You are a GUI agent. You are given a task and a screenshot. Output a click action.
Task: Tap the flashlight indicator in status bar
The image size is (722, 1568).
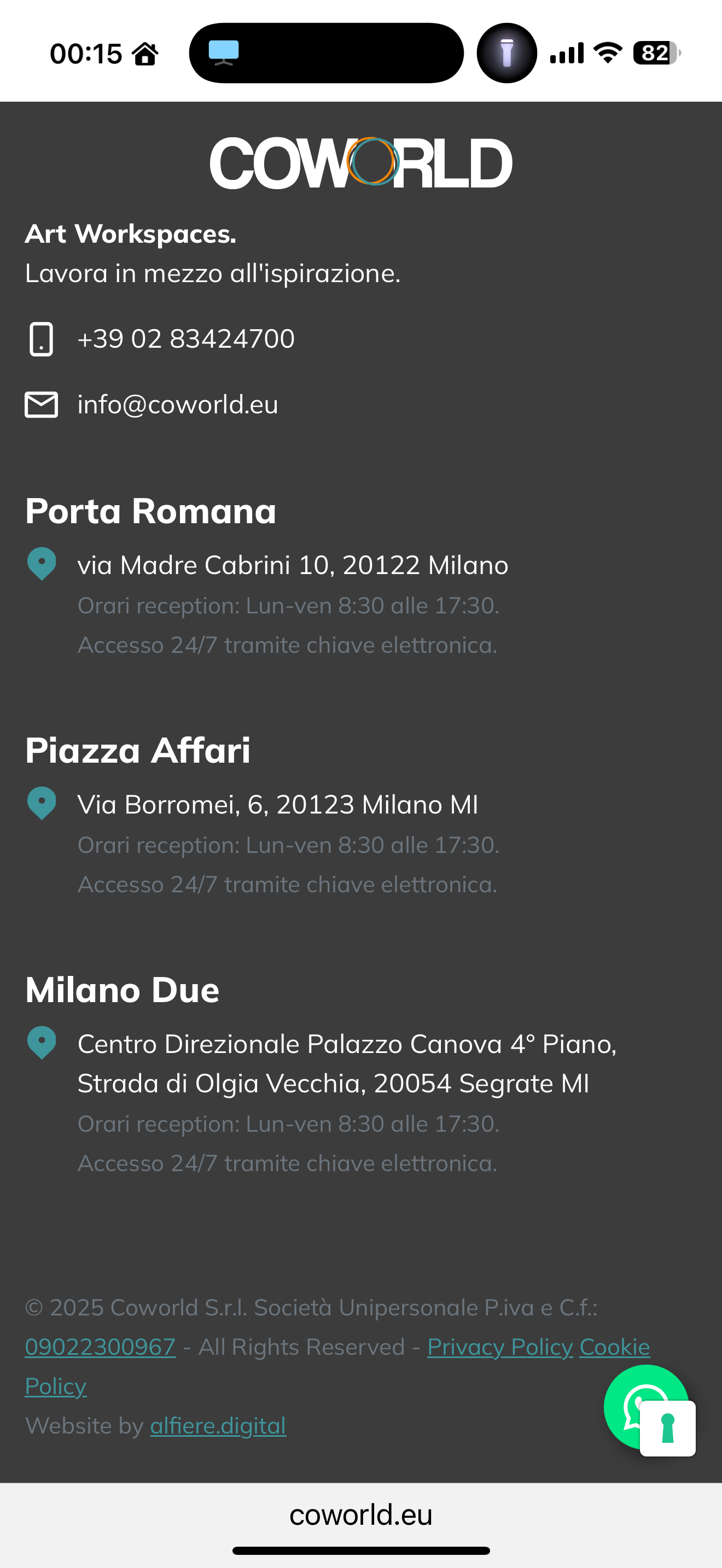click(506, 53)
